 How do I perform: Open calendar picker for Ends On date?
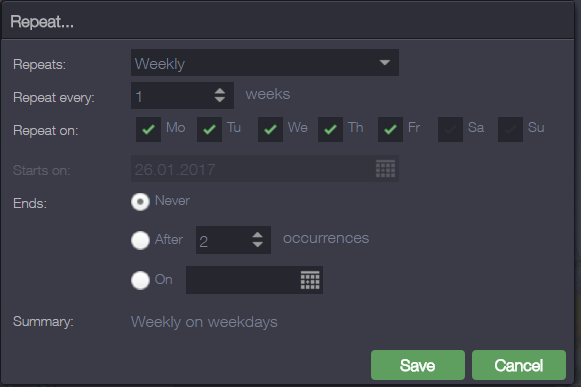[310, 280]
